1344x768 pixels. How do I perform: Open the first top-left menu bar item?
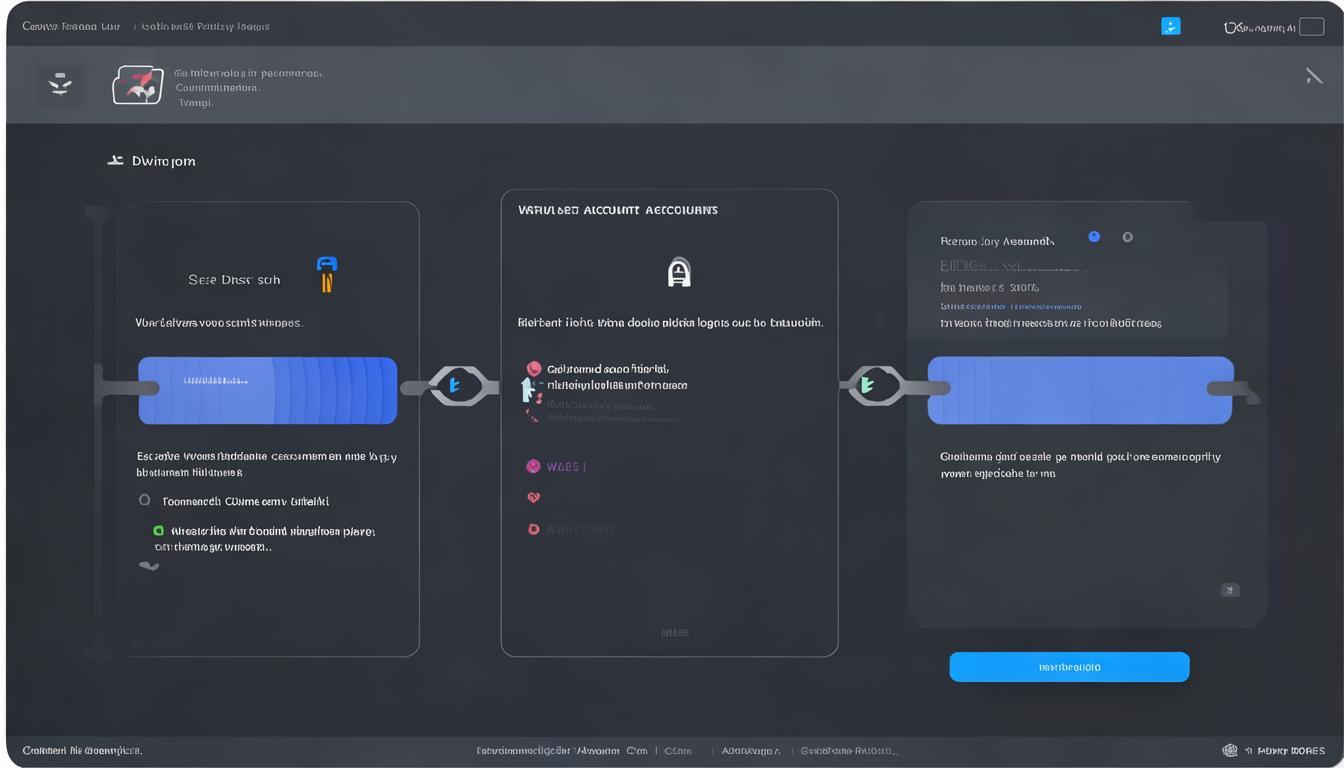click(71, 27)
